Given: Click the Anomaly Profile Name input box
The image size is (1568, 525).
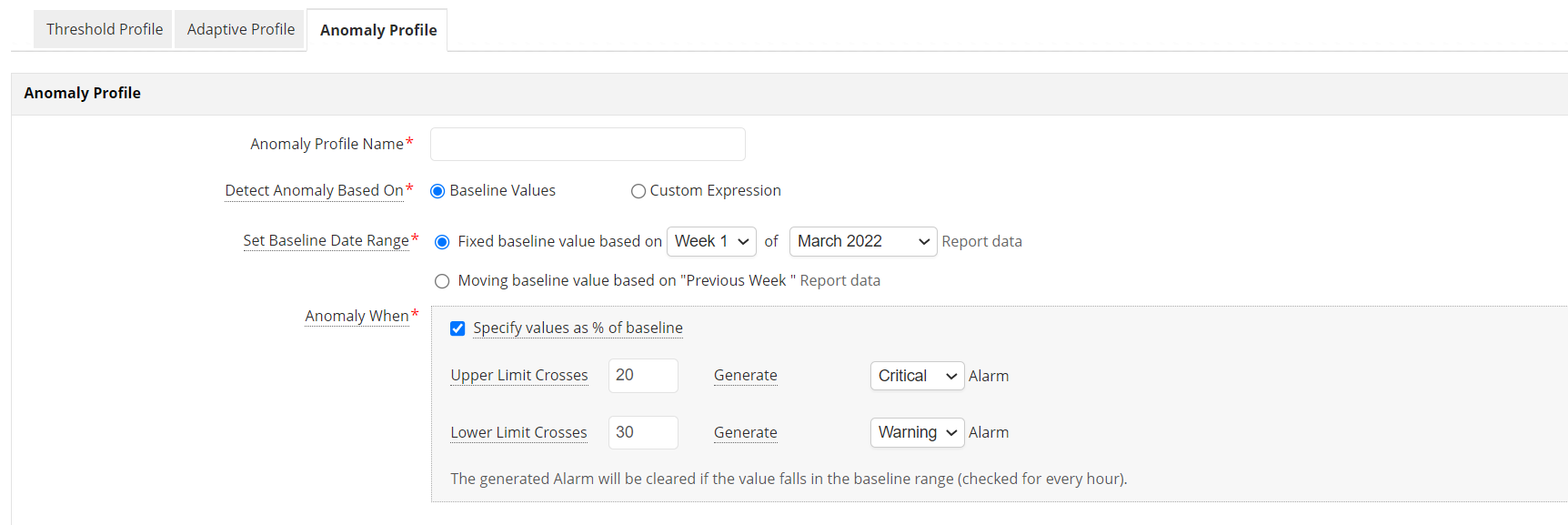Looking at the screenshot, I should click(587, 144).
